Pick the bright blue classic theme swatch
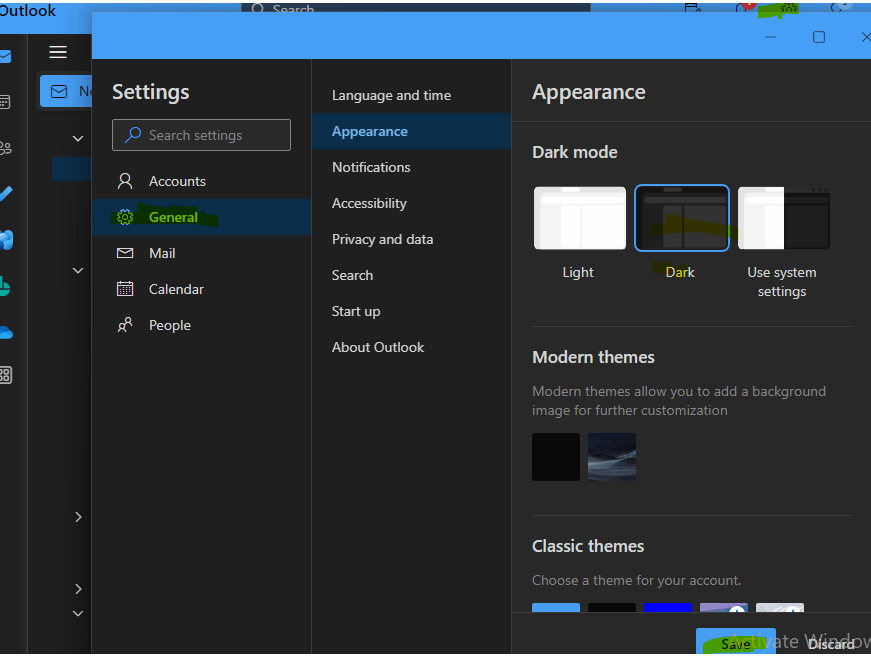This screenshot has height=657, width=871. click(667, 610)
